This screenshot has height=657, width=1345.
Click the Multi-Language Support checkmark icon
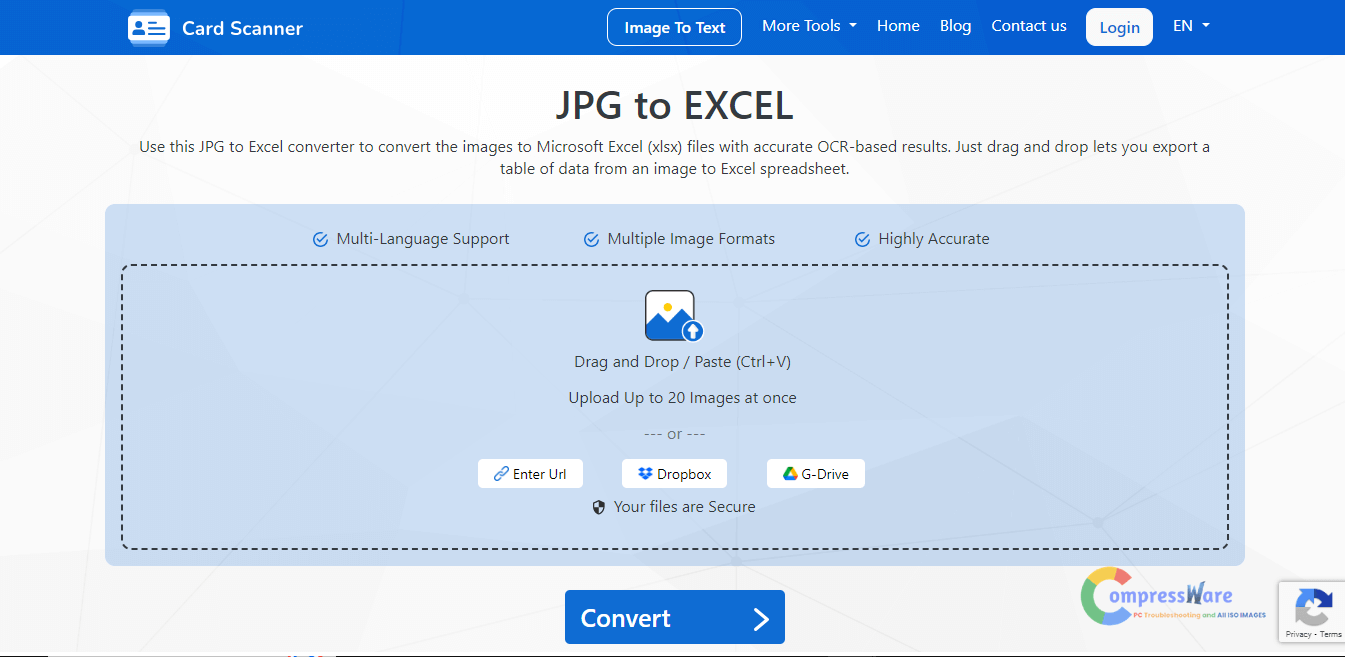[x=321, y=239]
